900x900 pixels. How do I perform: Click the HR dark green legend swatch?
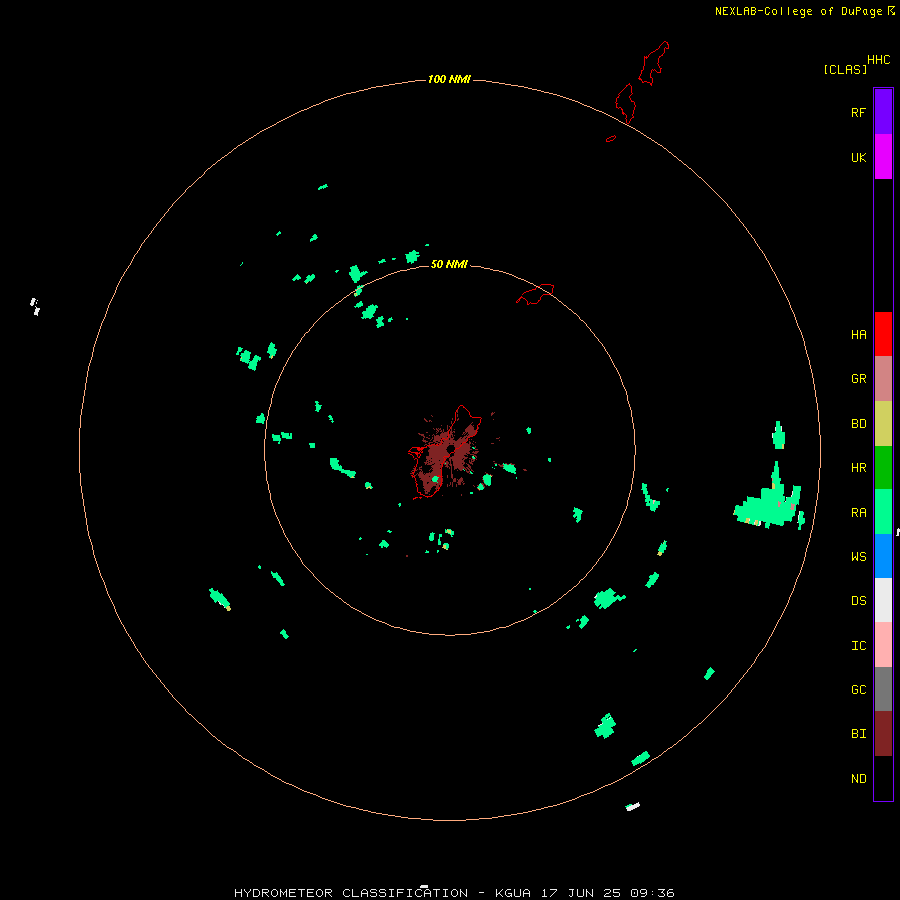(883, 468)
